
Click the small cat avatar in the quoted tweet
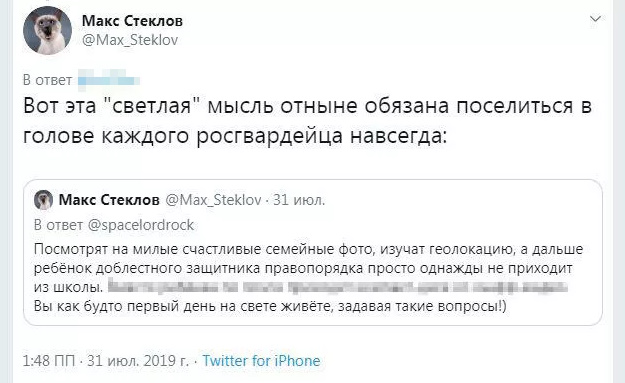(43, 200)
